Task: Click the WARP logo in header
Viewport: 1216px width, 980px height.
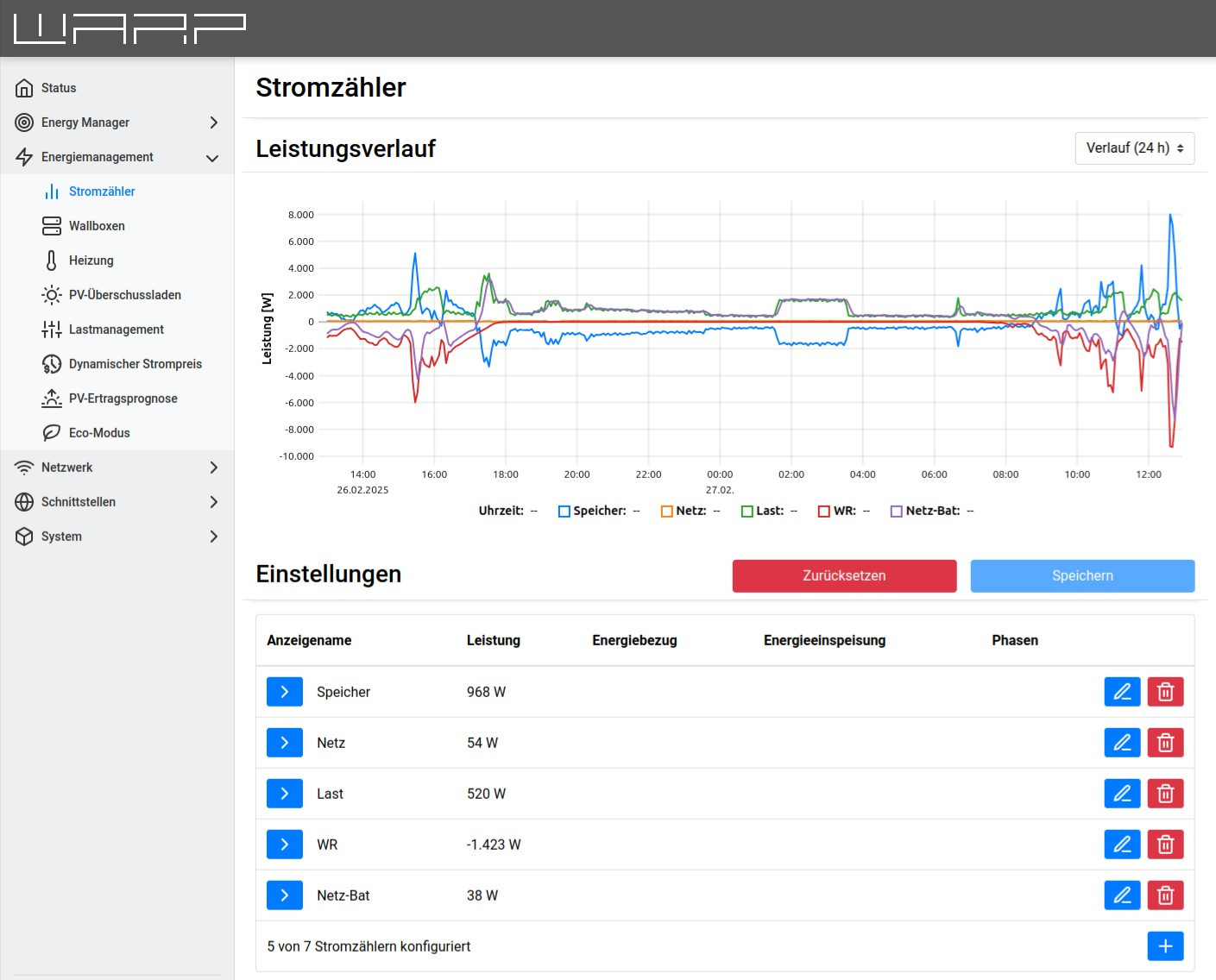Action: click(129, 28)
